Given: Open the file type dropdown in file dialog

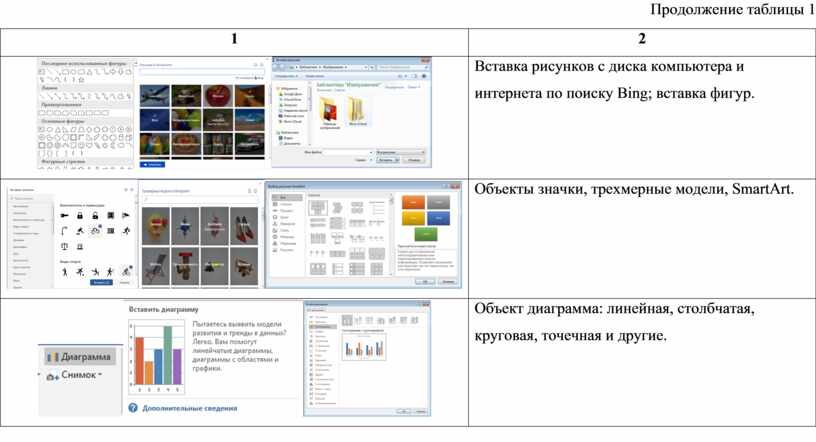Looking at the screenshot, I should [x=400, y=152].
